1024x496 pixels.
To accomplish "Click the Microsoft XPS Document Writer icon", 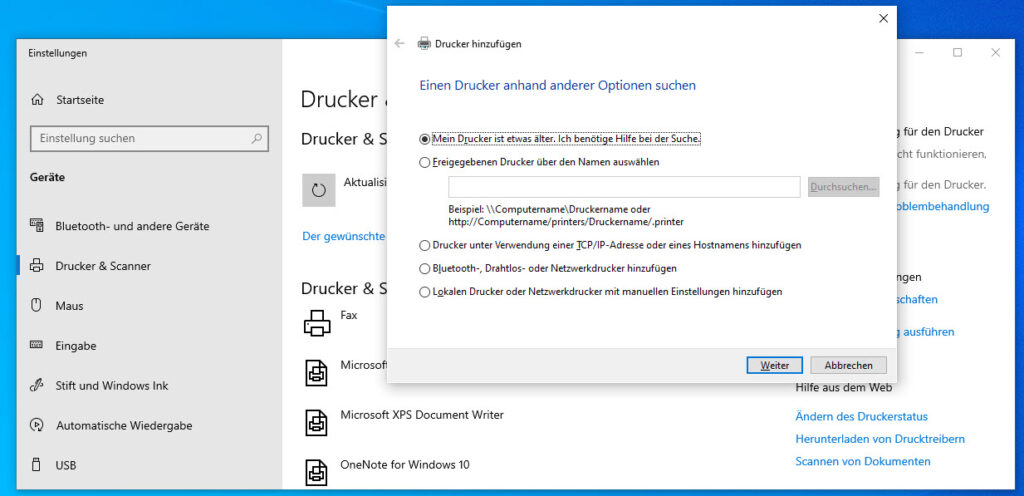I will [x=317, y=422].
